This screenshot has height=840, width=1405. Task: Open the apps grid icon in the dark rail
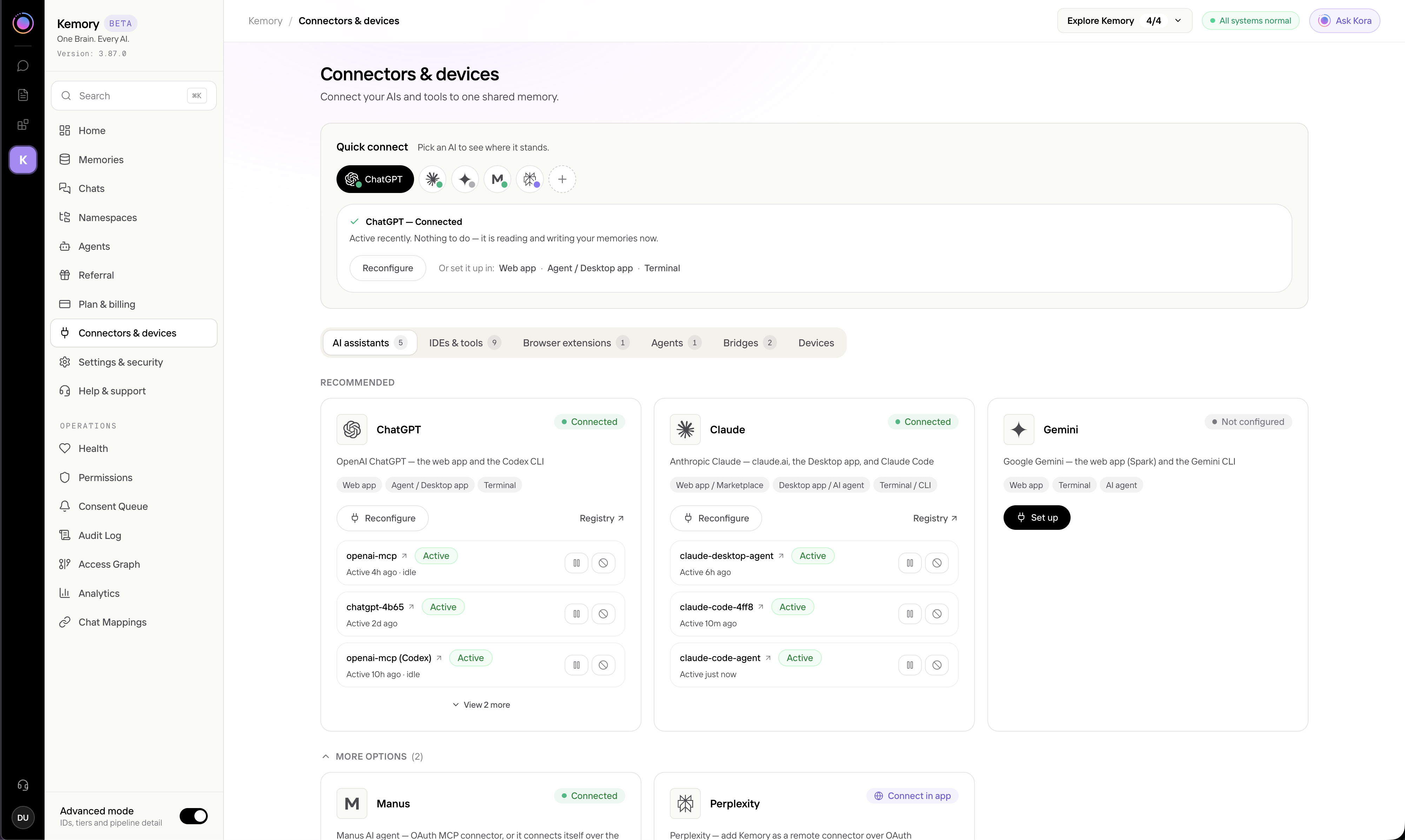23,125
